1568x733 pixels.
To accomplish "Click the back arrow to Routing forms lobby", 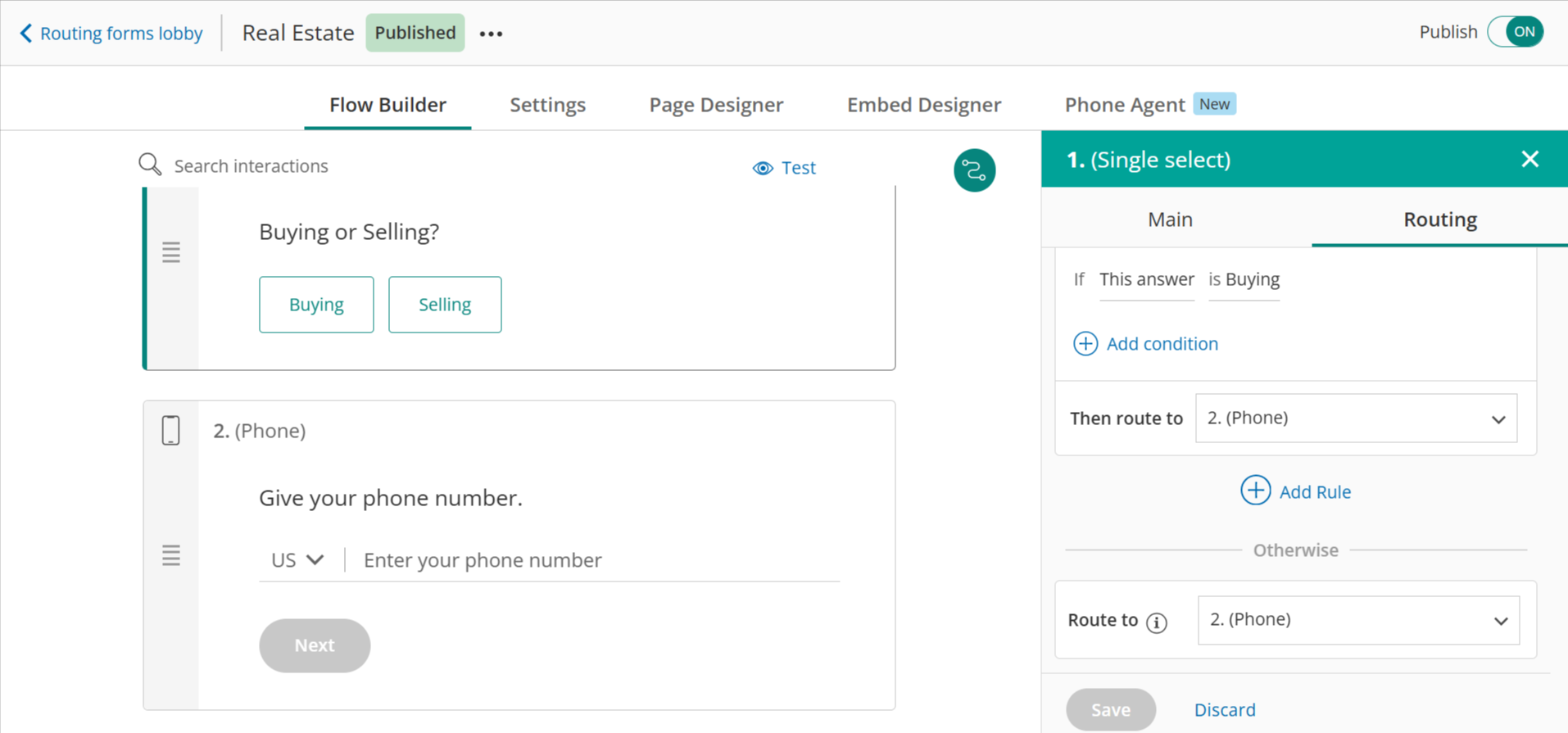I will click(26, 33).
